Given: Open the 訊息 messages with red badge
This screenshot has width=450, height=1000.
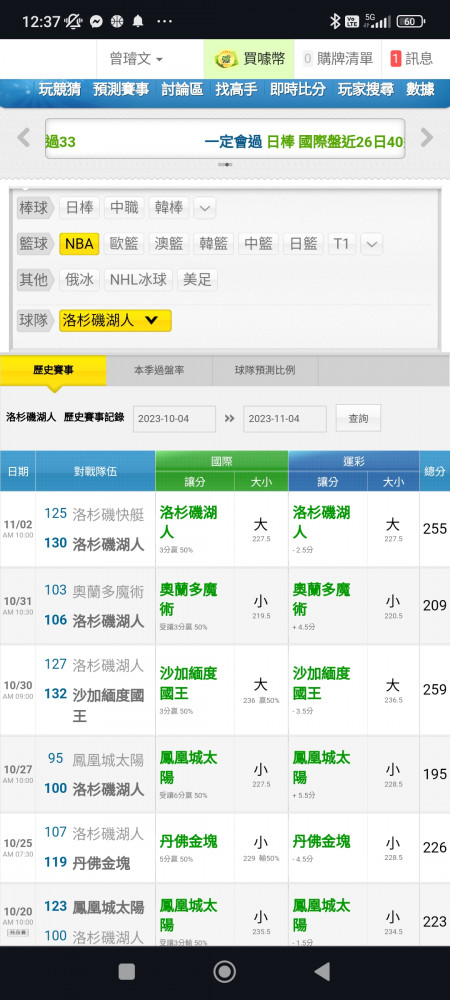Looking at the screenshot, I should point(411,59).
